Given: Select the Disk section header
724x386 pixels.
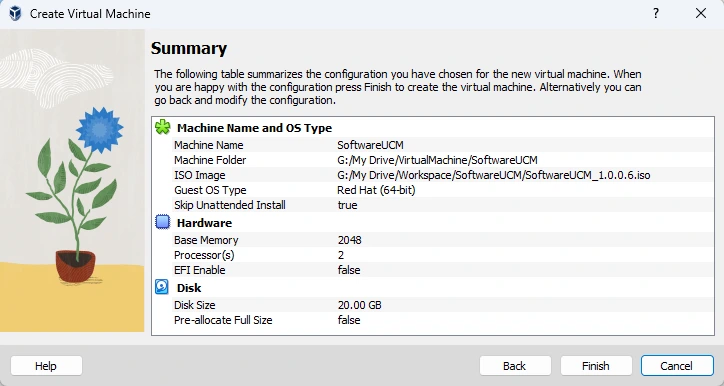Looking at the screenshot, I should coord(189,288).
